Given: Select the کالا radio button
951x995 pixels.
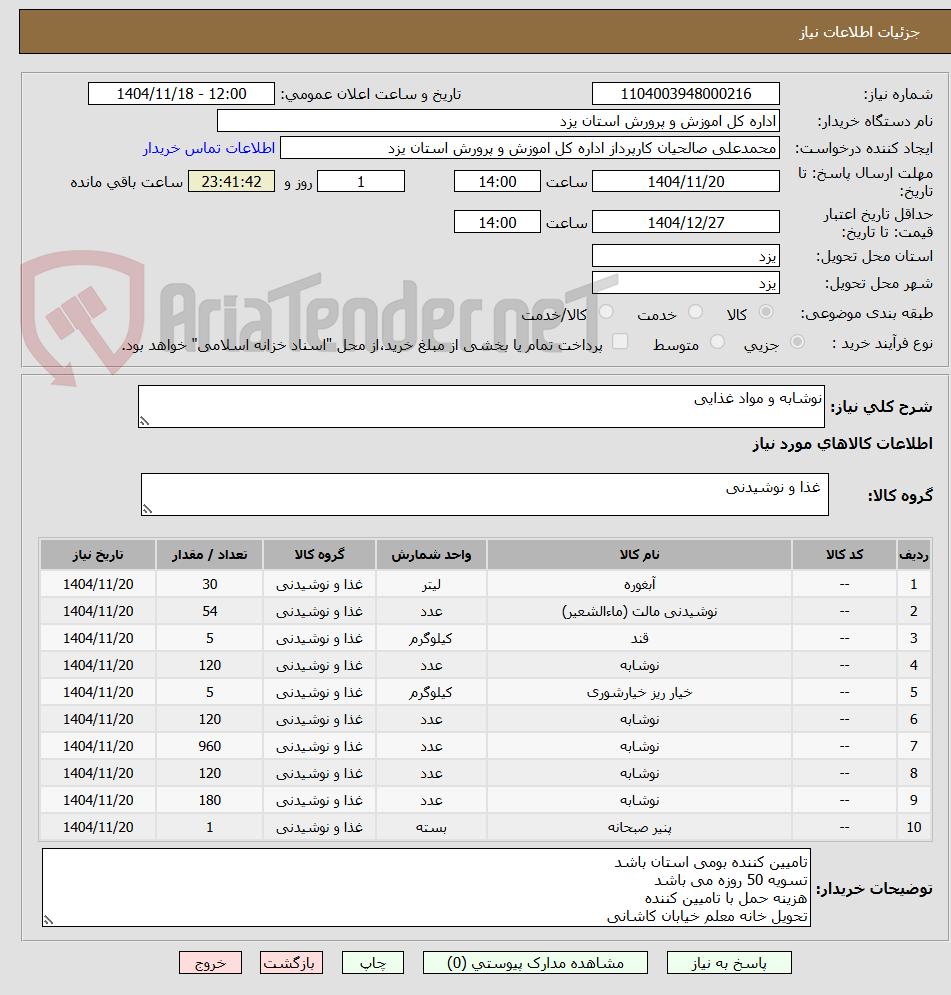Looking at the screenshot, I should (766, 312).
